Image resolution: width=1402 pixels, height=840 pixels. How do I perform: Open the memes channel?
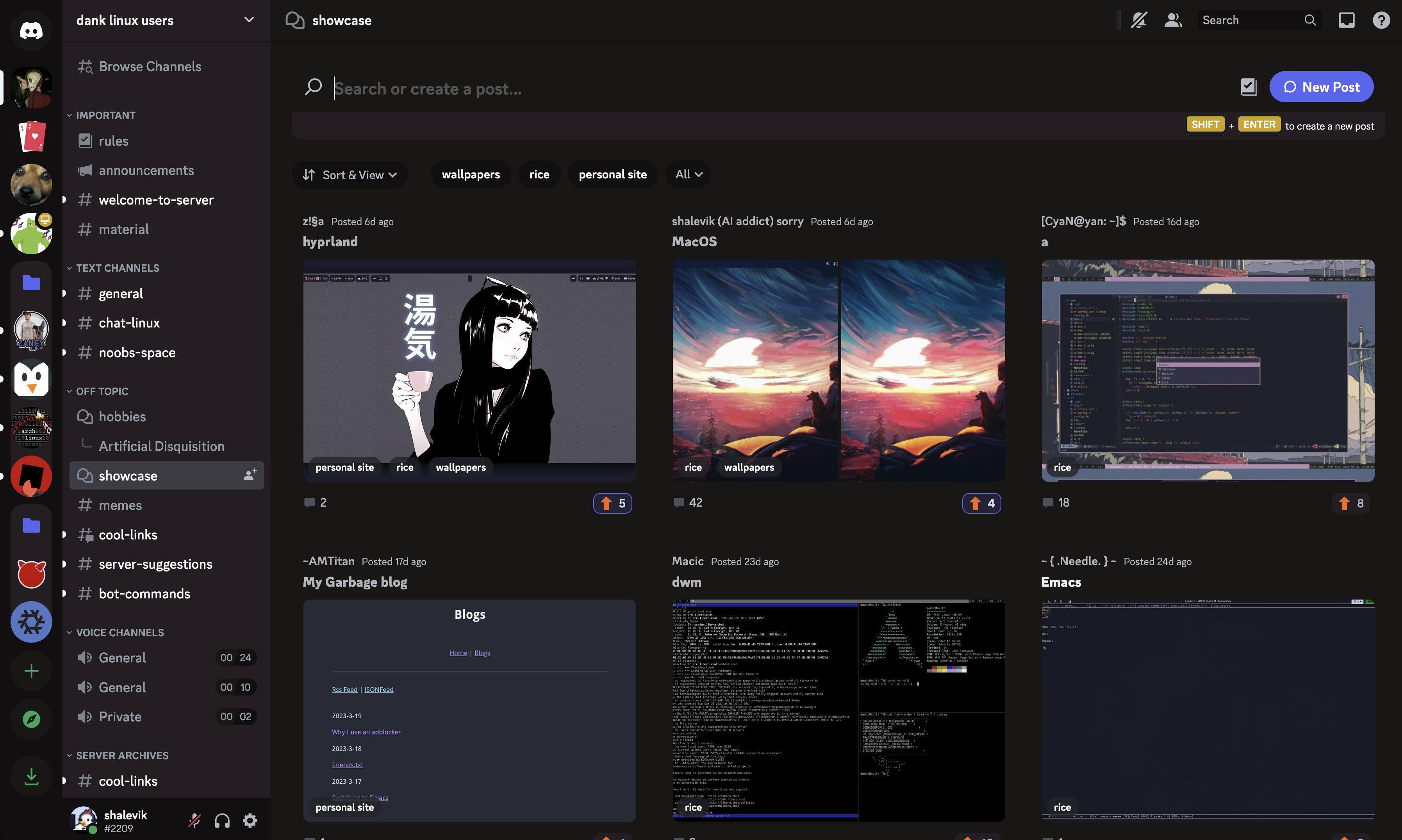coord(166,505)
